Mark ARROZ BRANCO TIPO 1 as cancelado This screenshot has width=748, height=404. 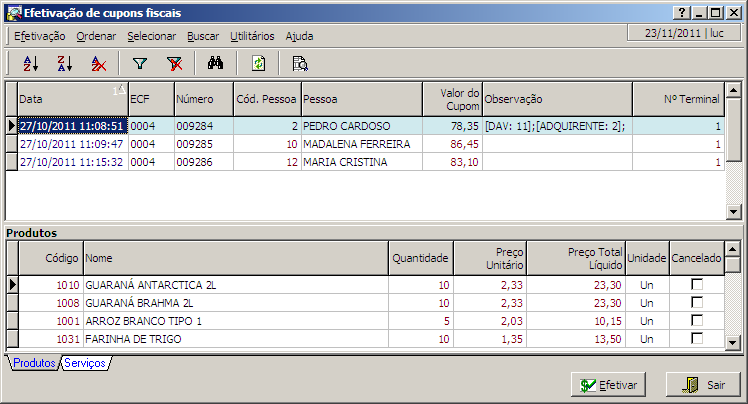click(697, 321)
